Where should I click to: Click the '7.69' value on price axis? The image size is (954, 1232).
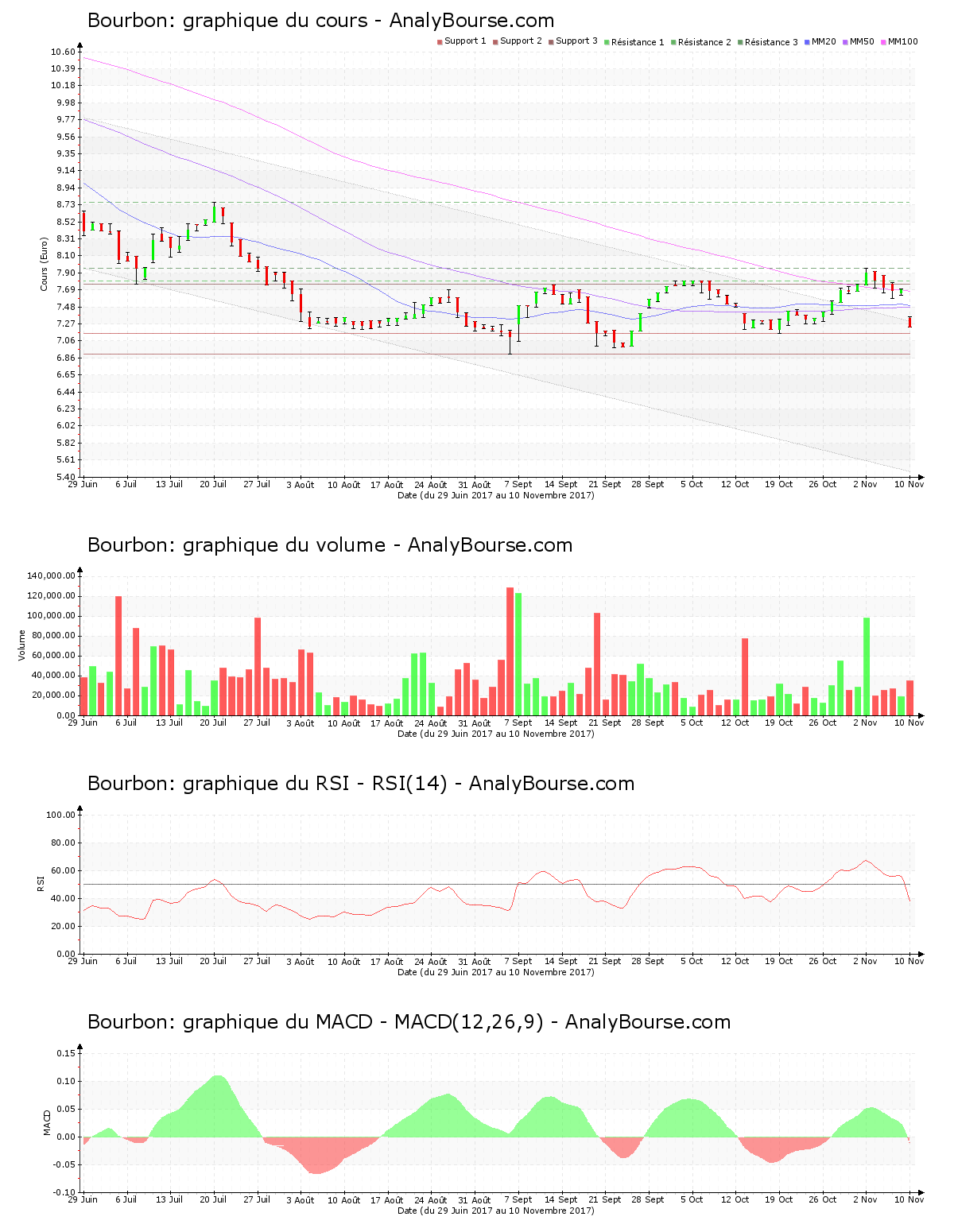65,290
